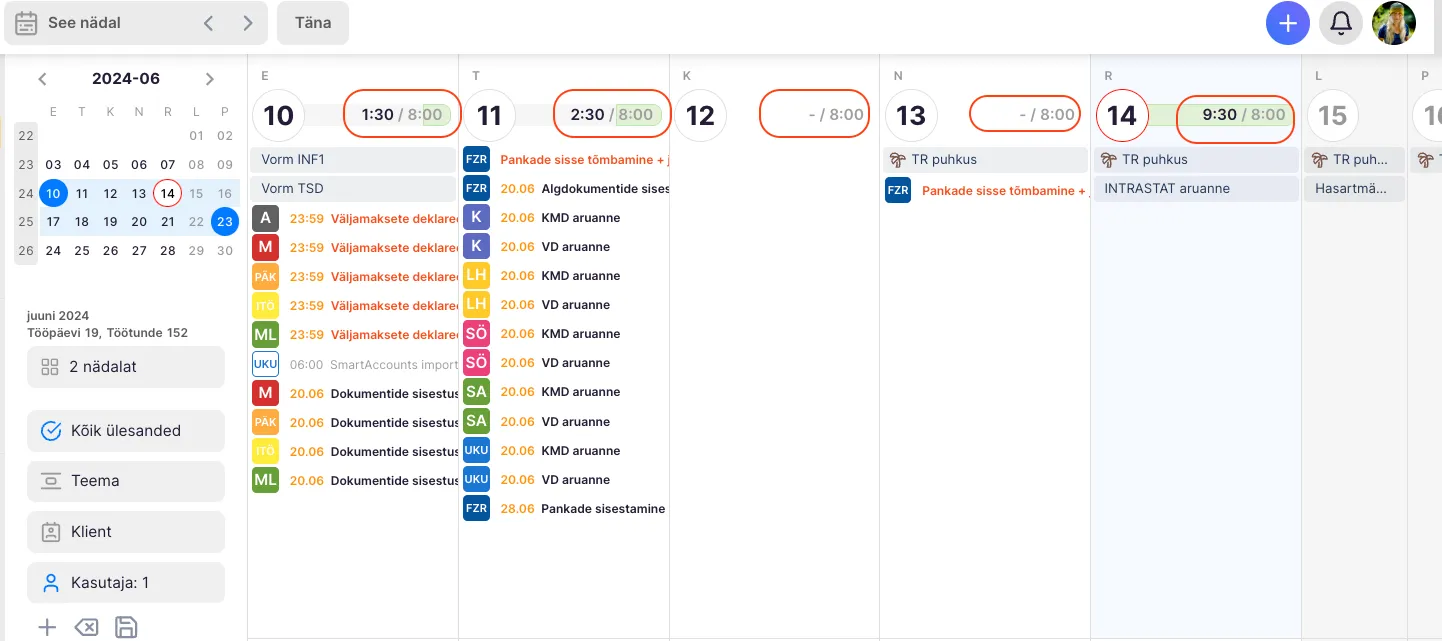Expand the Teema filter
This screenshot has height=641, width=1442.
point(126,481)
